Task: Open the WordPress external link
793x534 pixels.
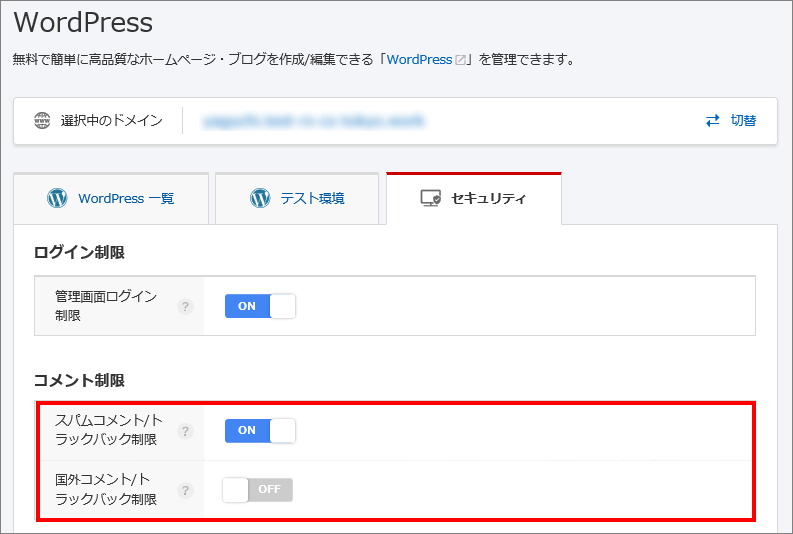Action: point(419,60)
